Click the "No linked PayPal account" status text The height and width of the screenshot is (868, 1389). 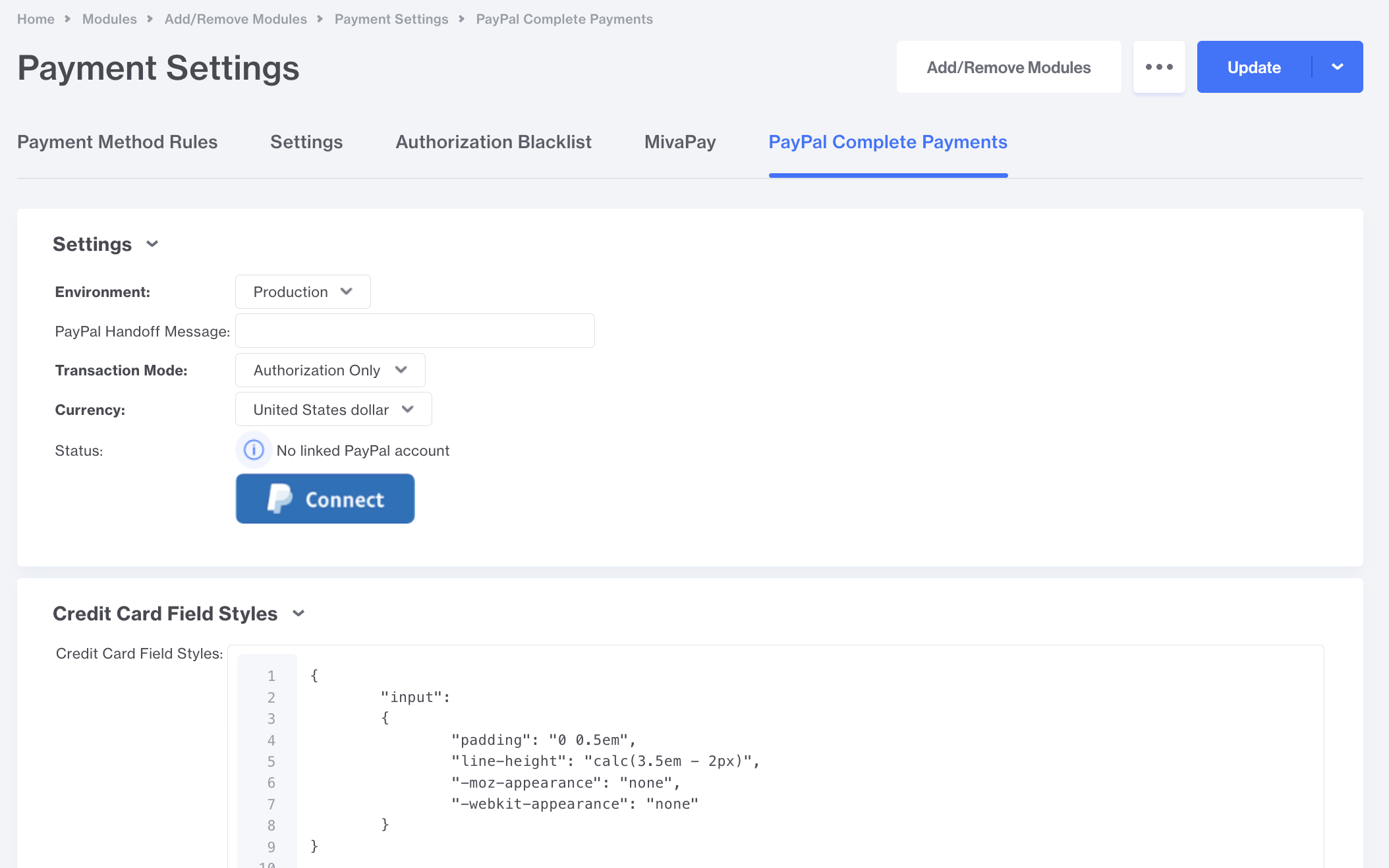363,450
